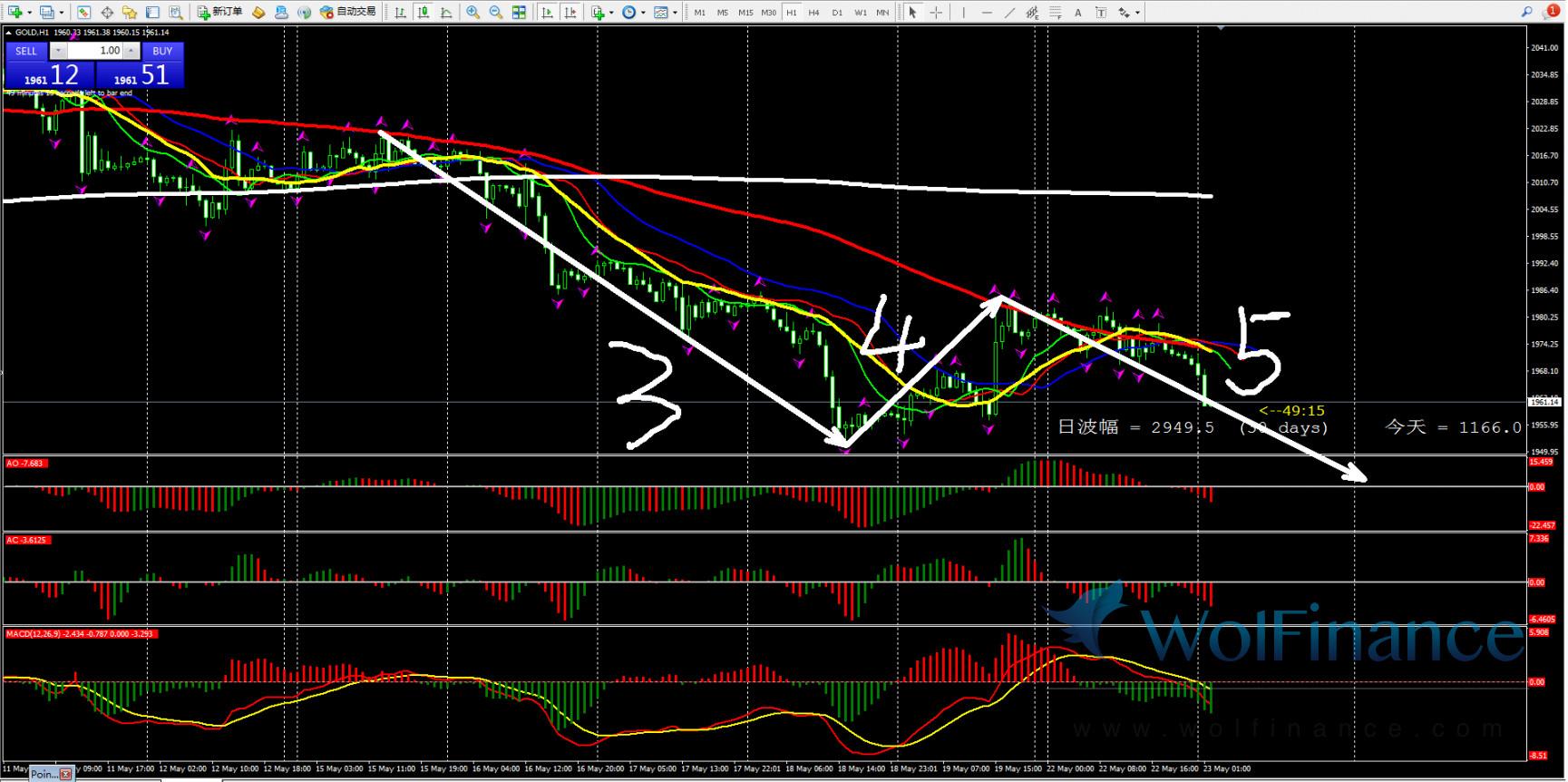This screenshot has height=782, width=1568.
Task: Open the notification bubble with 1 alert
Action: tap(1552, 12)
